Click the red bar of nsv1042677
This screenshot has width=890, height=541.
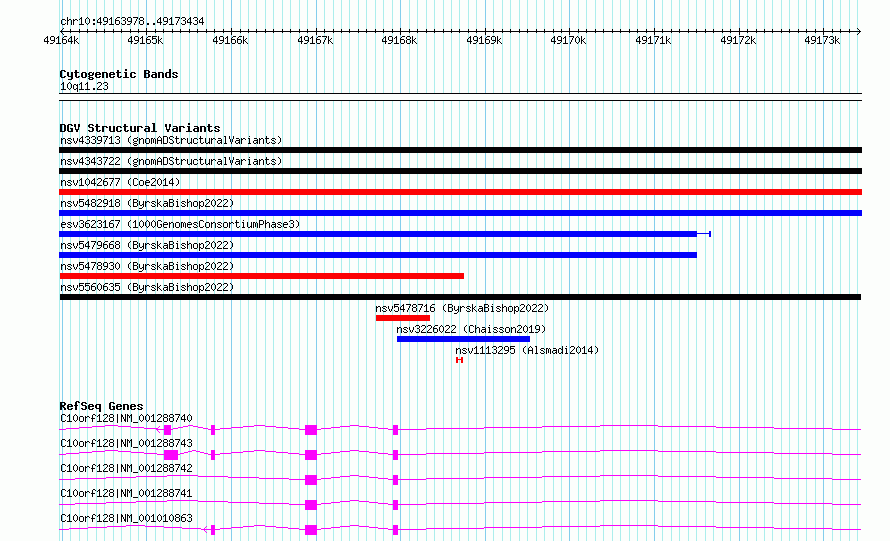pyautogui.click(x=460, y=192)
